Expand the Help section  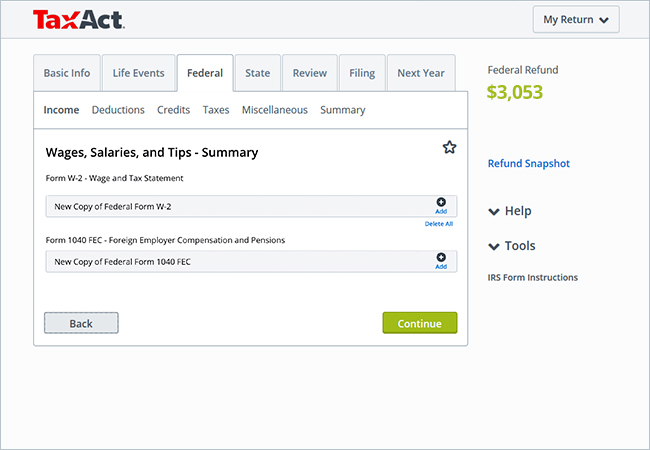510,211
